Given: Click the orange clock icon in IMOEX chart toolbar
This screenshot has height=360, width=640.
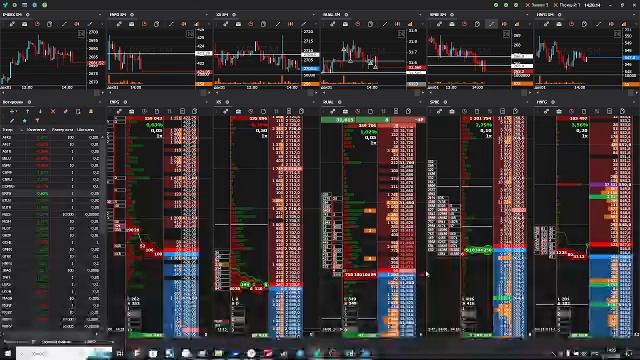Looking at the screenshot, I should 37,24.
